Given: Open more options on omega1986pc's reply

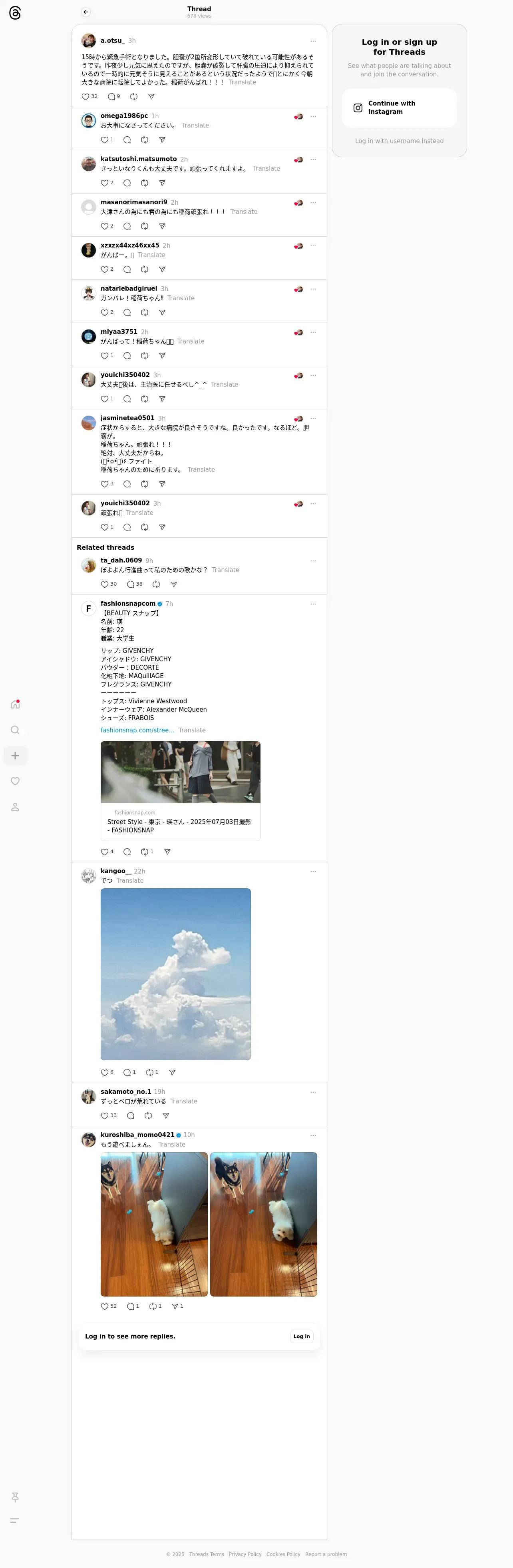Looking at the screenshot, I should pyautogui.click(x=313, y=116).
